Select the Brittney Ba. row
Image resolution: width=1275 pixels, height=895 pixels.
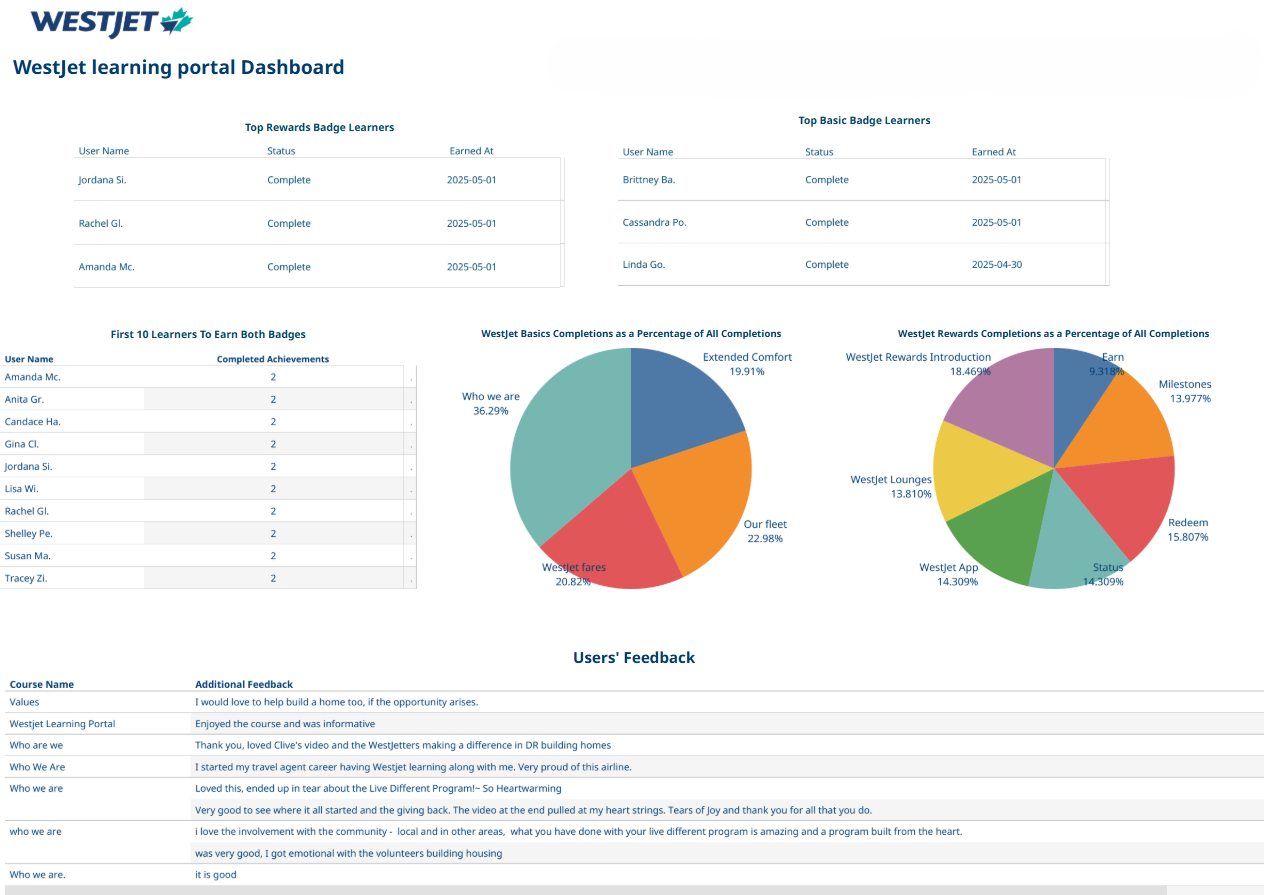pos(863,180)
